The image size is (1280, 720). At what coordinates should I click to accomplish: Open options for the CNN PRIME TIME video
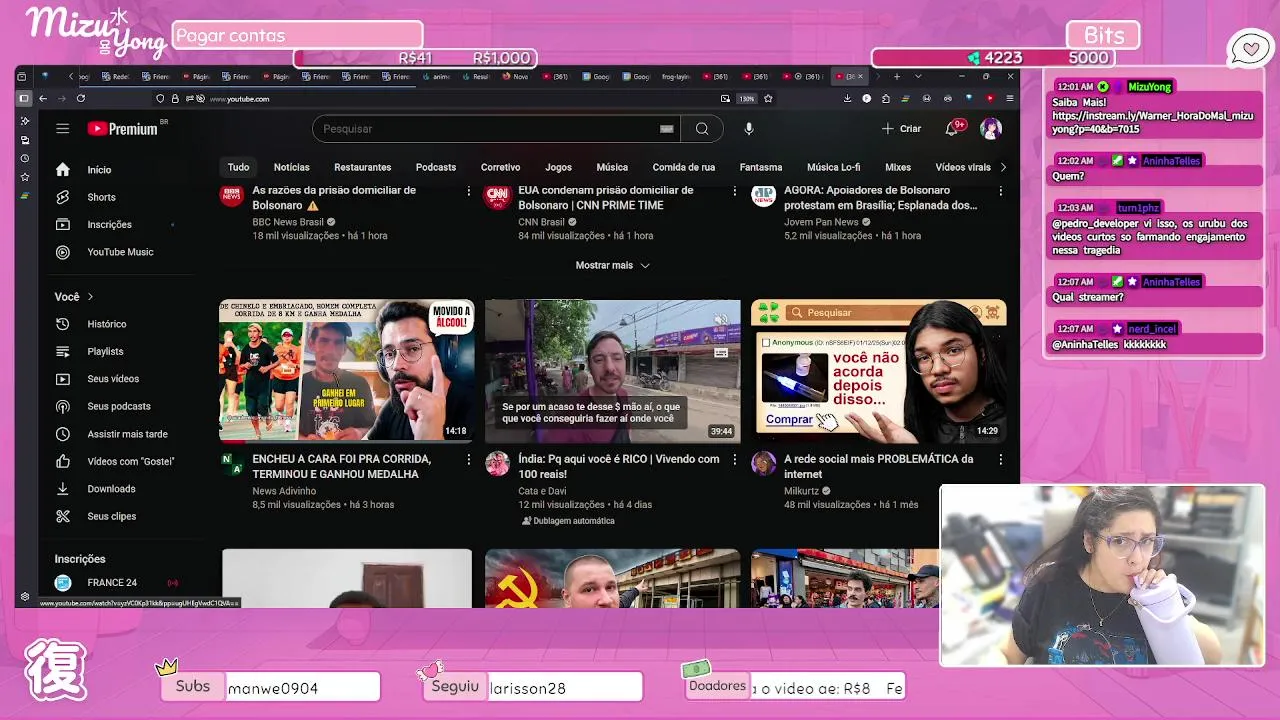(734, 191)
